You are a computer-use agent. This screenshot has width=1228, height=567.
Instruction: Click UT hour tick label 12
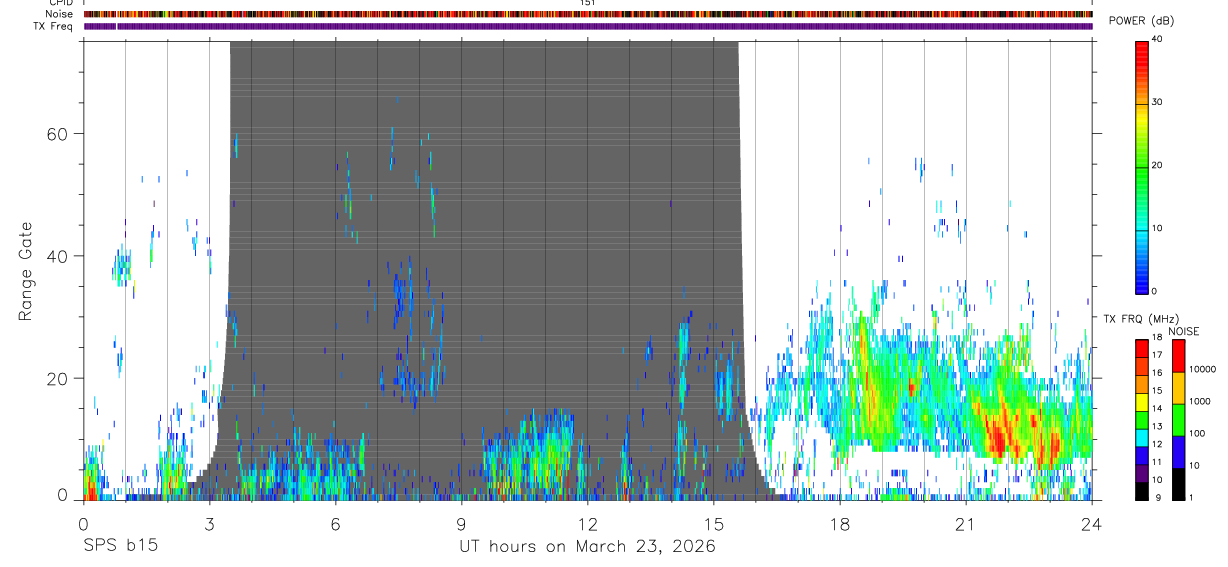587,523
